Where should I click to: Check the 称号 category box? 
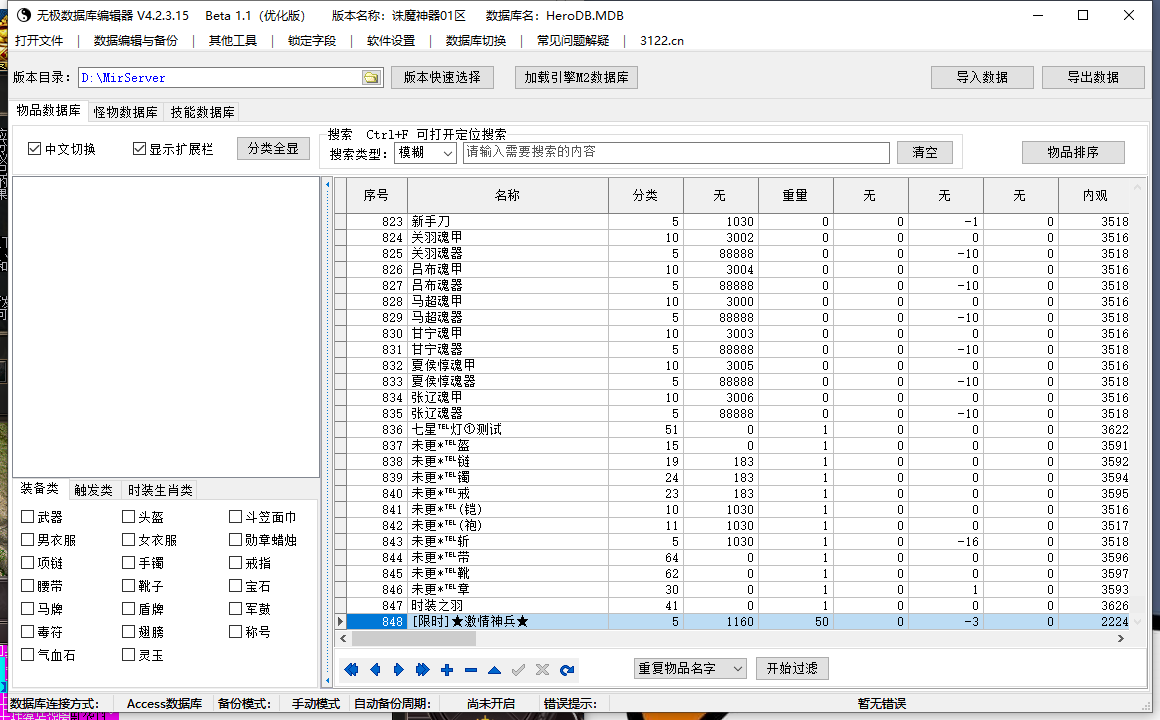[235, 631]
